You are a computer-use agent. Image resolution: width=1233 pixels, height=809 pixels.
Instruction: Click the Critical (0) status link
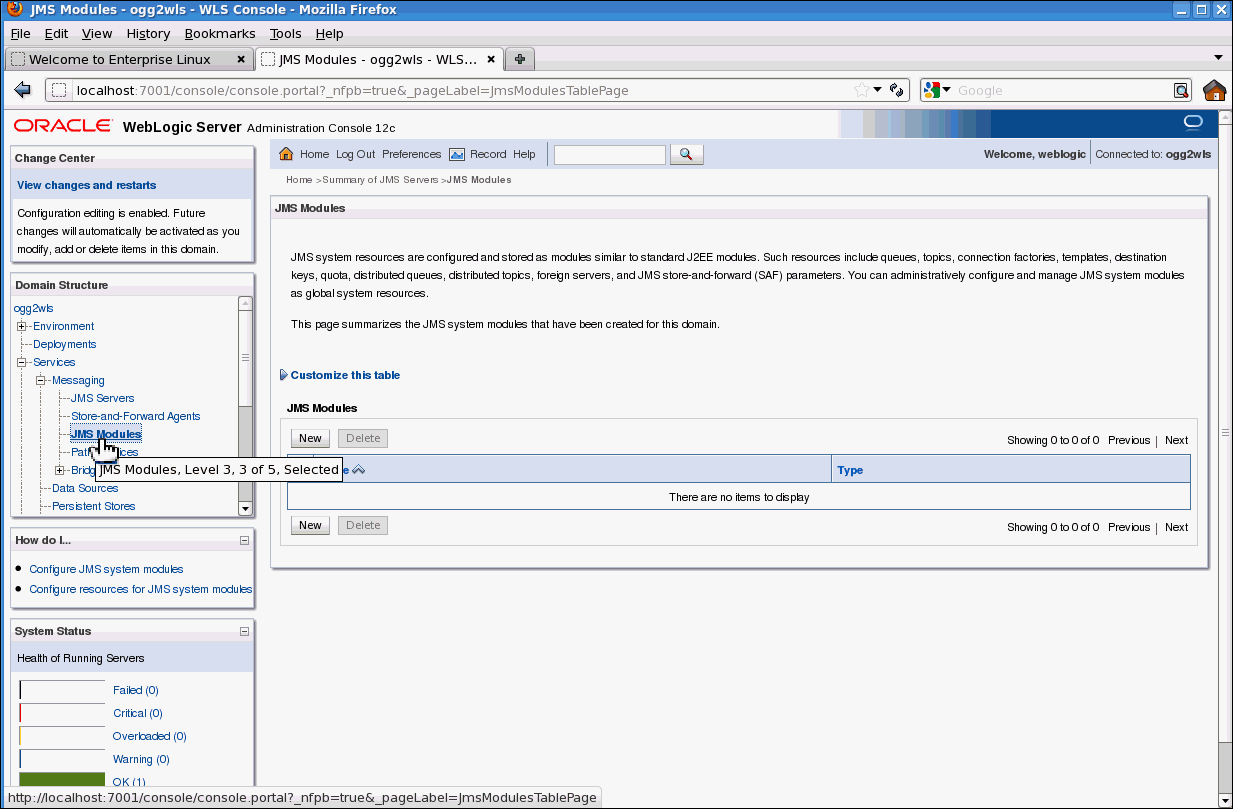[x=137, y=713]
